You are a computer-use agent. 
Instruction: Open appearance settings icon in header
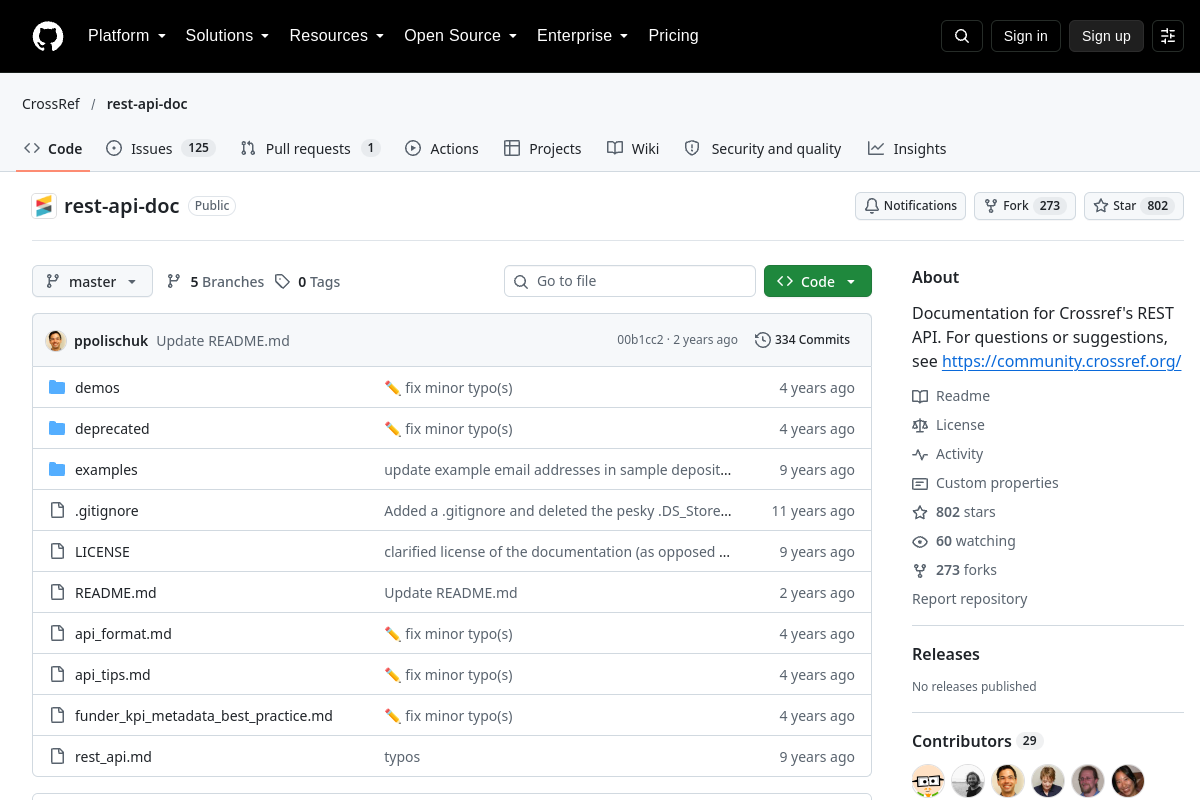[x=1168, y=36]
